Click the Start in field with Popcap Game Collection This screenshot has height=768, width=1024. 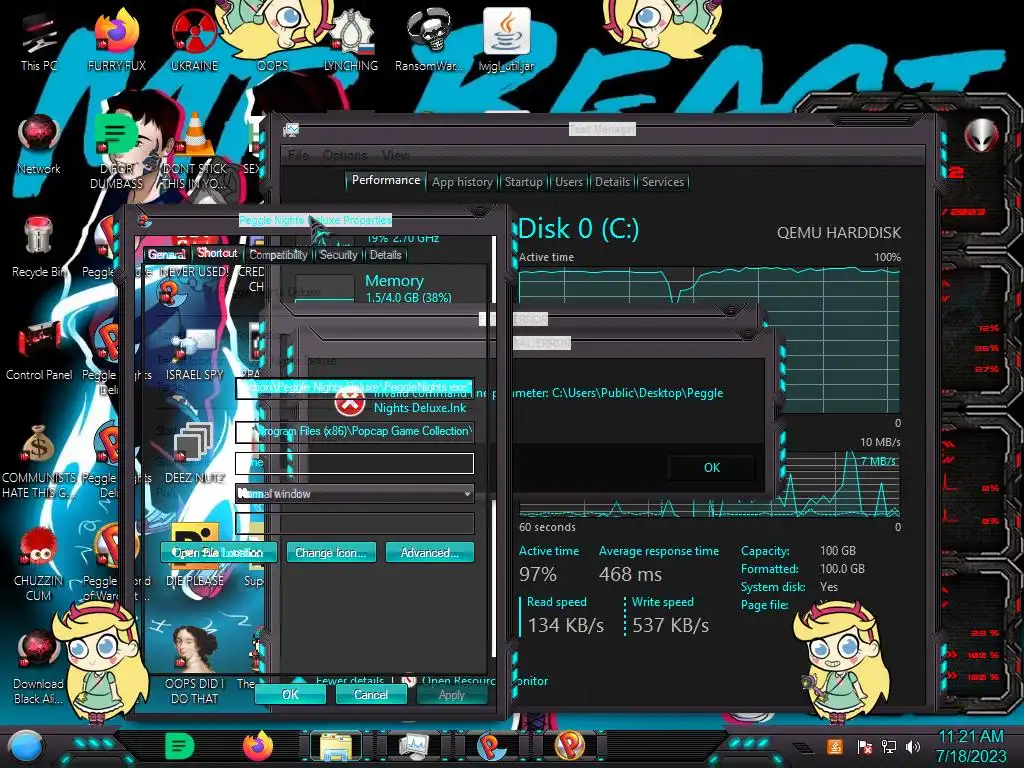coord(355,431)
